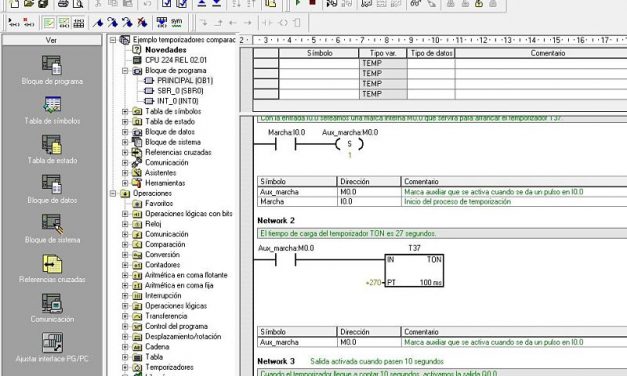The image size is (627, 376).
Task: Select SBR_0 (SBR0) in project tree
Action: pyautogui.click(x=180, y=91)
